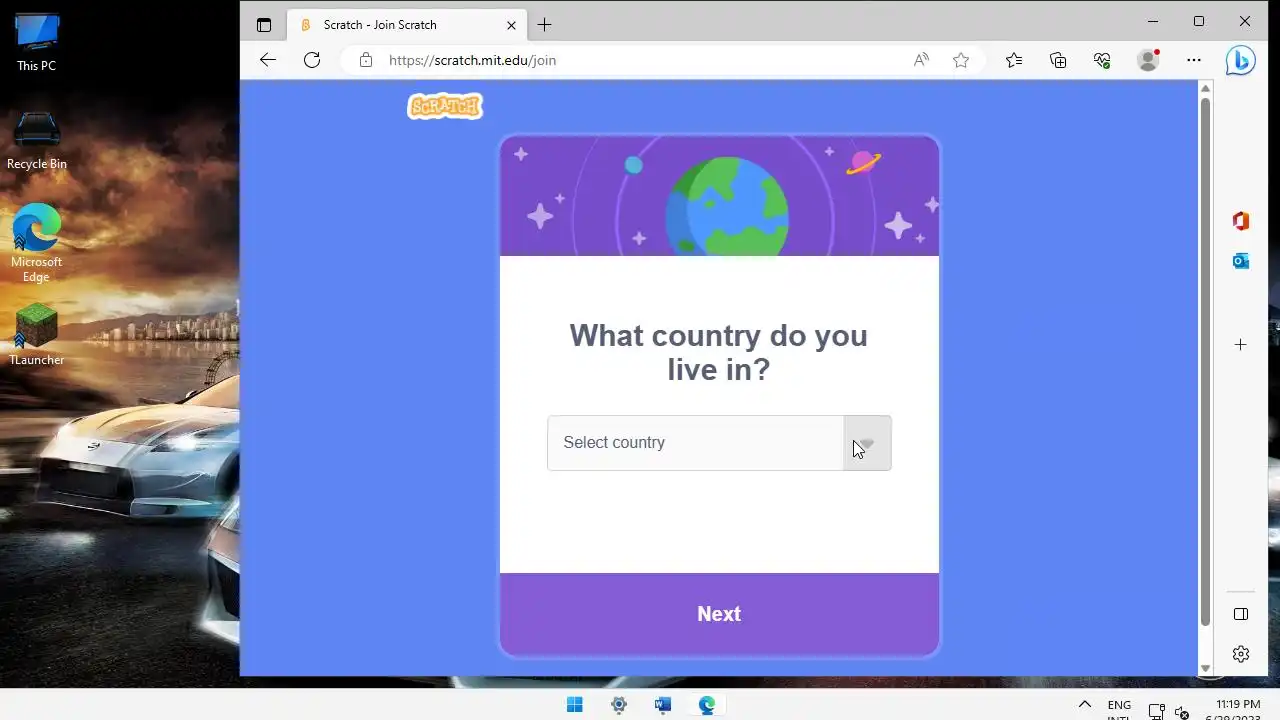Click the Scratch logo

tap(445, 106)
